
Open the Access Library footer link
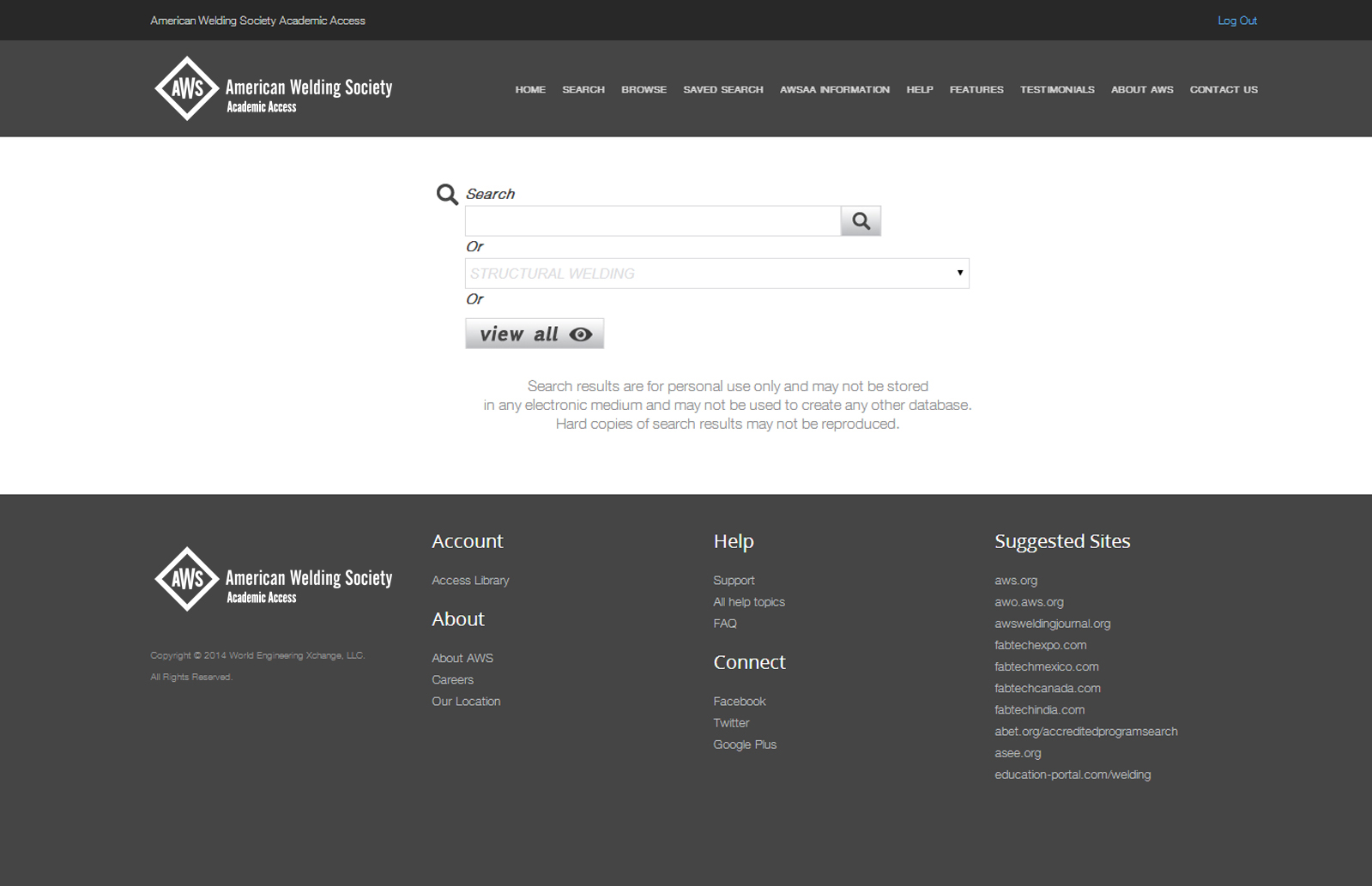pyautogui.click(x=470, y=581)
